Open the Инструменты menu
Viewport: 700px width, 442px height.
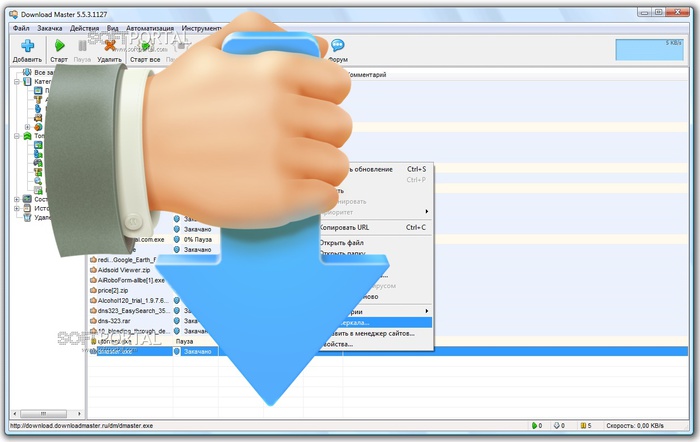point(202,28)
